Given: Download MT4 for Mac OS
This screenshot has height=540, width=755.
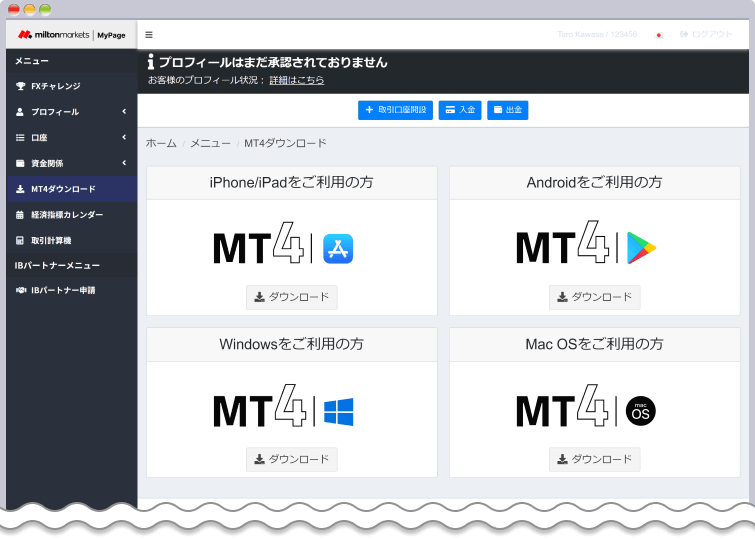Looking at the screenshot, I should coord(595,459).
